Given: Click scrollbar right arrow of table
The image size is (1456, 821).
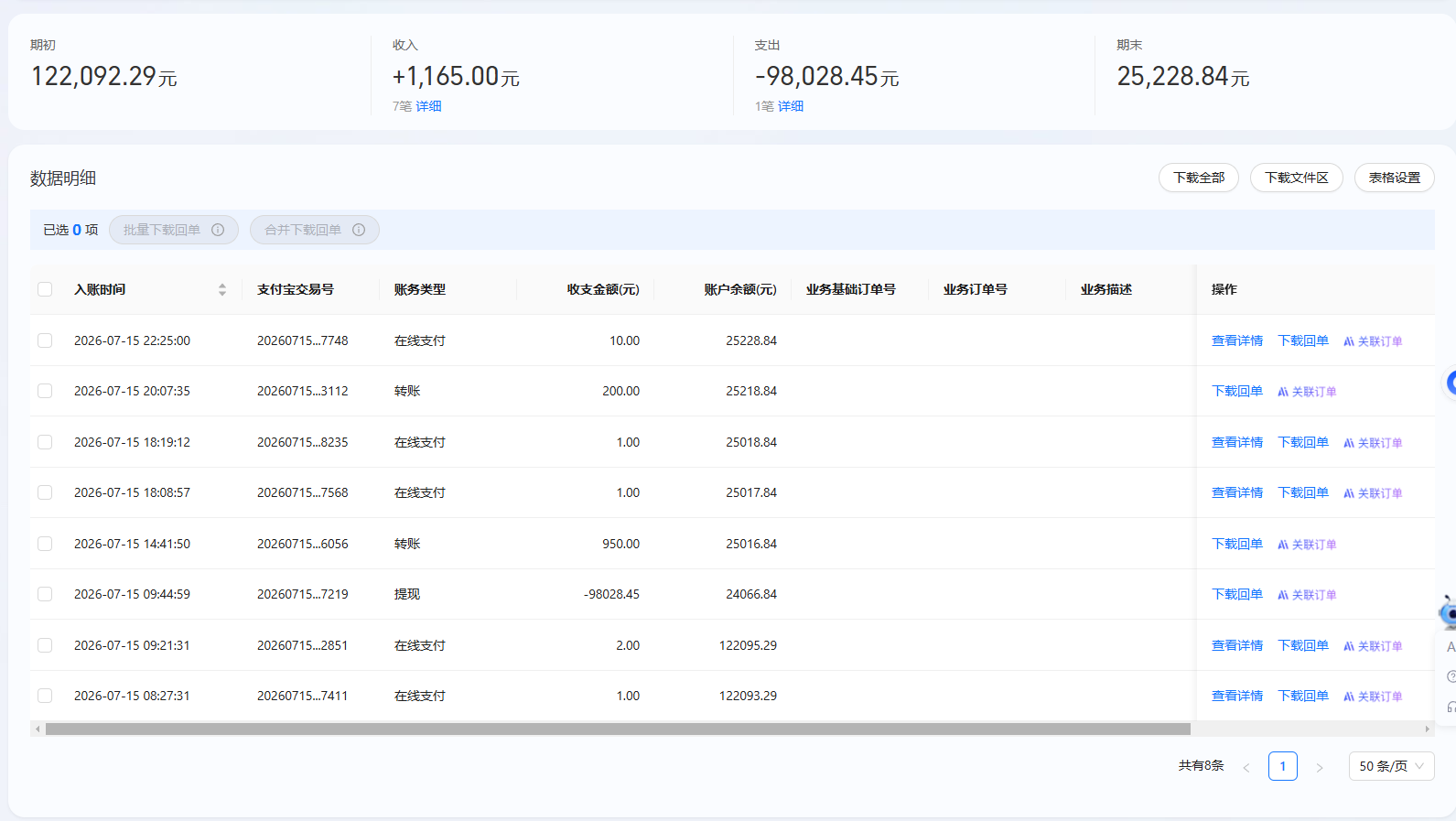Looking at the screenshot, I should coord(1428,729).
